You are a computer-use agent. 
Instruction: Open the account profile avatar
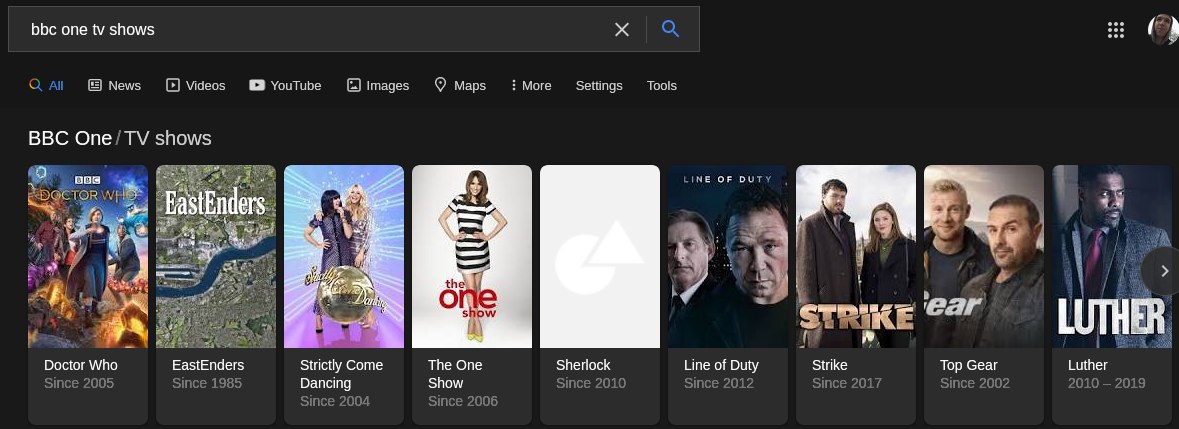pos(1163,29)
